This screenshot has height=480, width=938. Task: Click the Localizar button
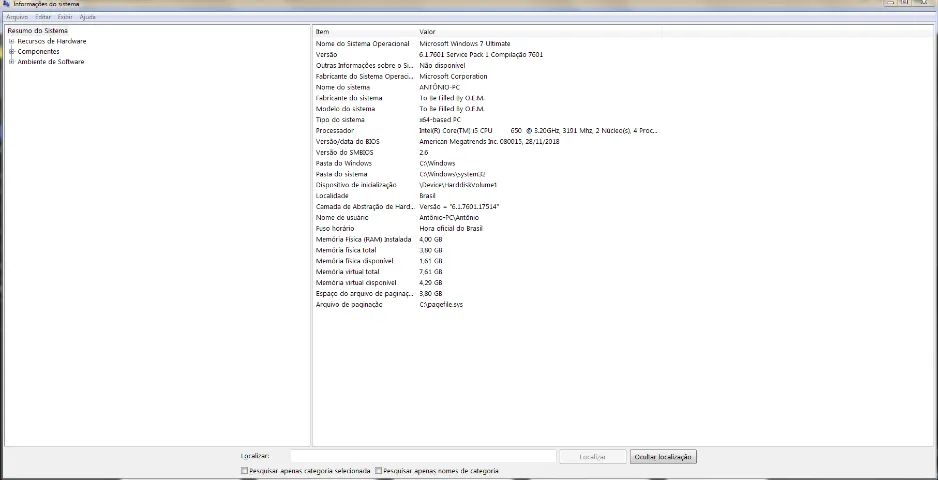pyautogui.click(x=593, y=457)
